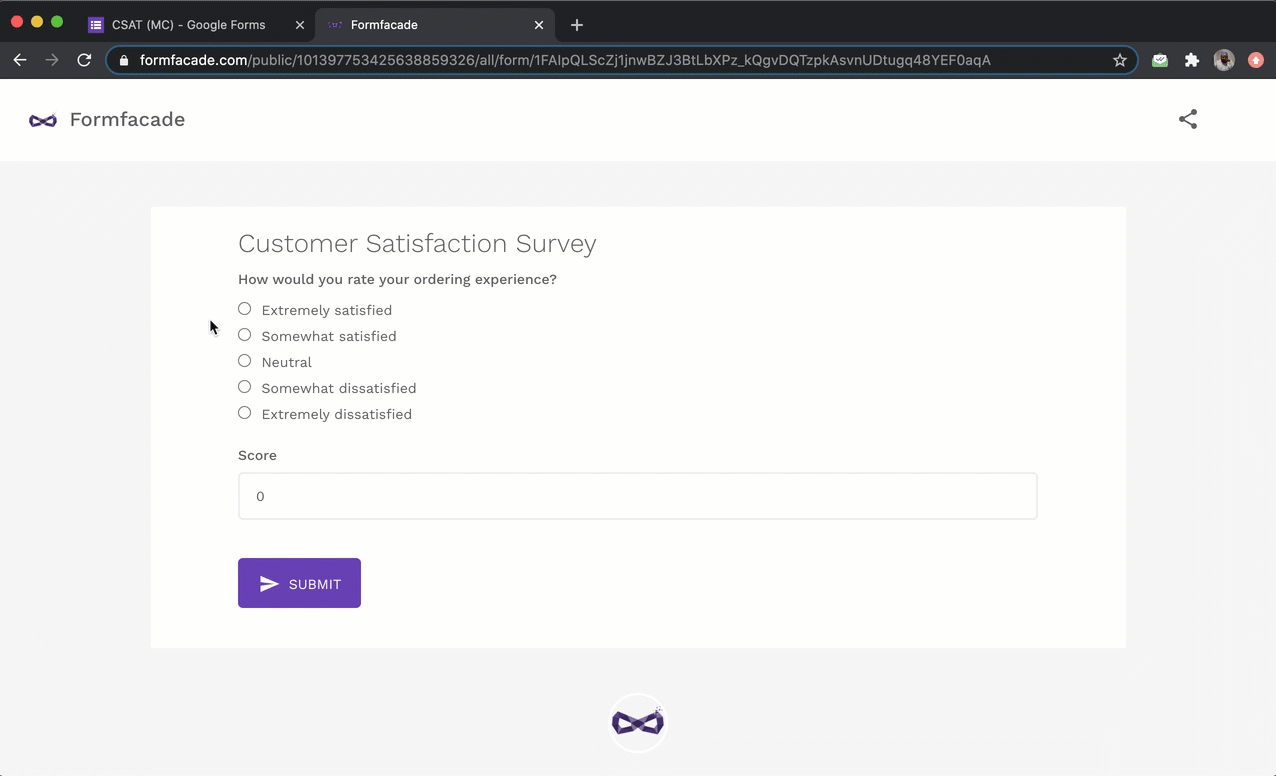Click the ordering experience question text
The width and height of the screenshot is (1276, 776).
(x=397, y=279)
